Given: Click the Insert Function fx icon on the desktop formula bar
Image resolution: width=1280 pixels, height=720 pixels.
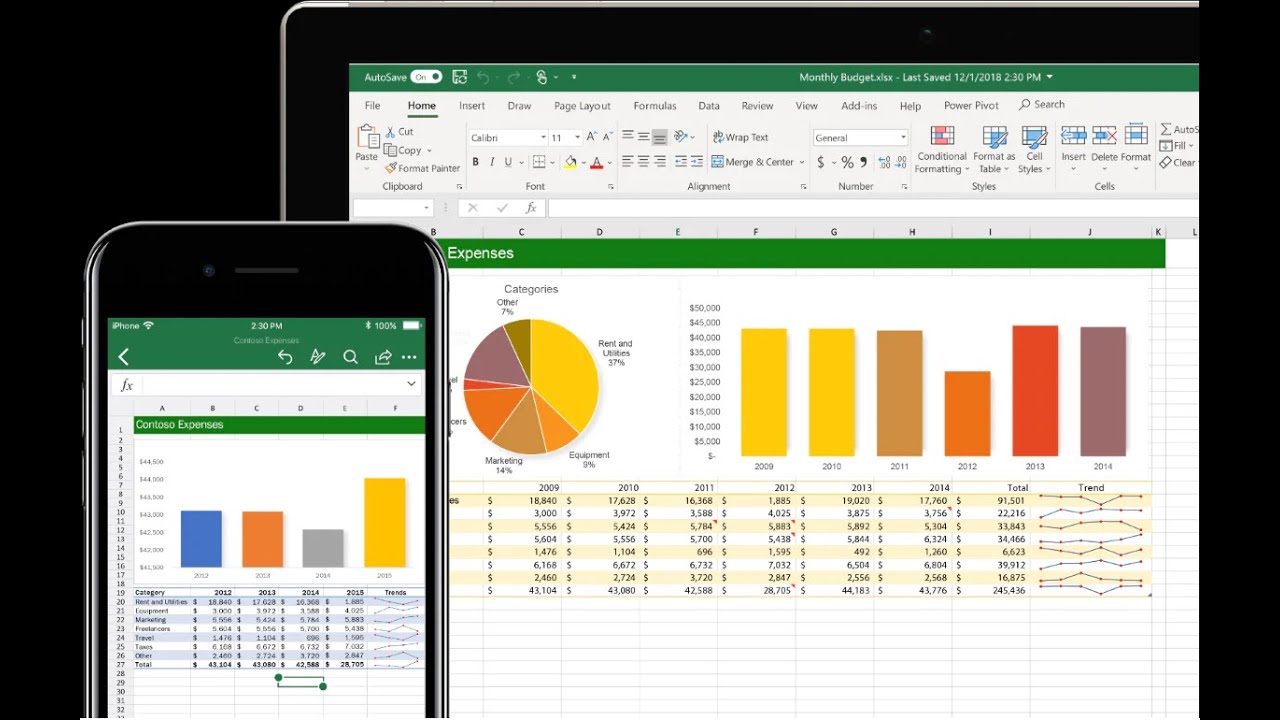Looking at the screenshot, I should point(531,208).
